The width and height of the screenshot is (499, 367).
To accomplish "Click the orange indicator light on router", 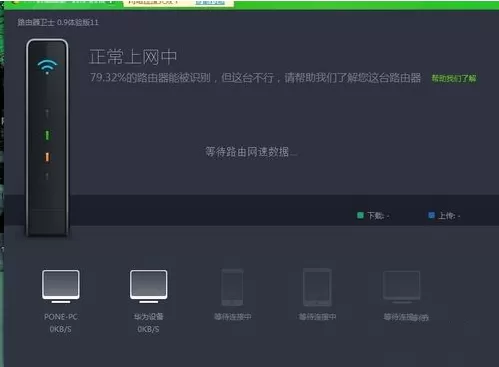I will pos(47,157).
